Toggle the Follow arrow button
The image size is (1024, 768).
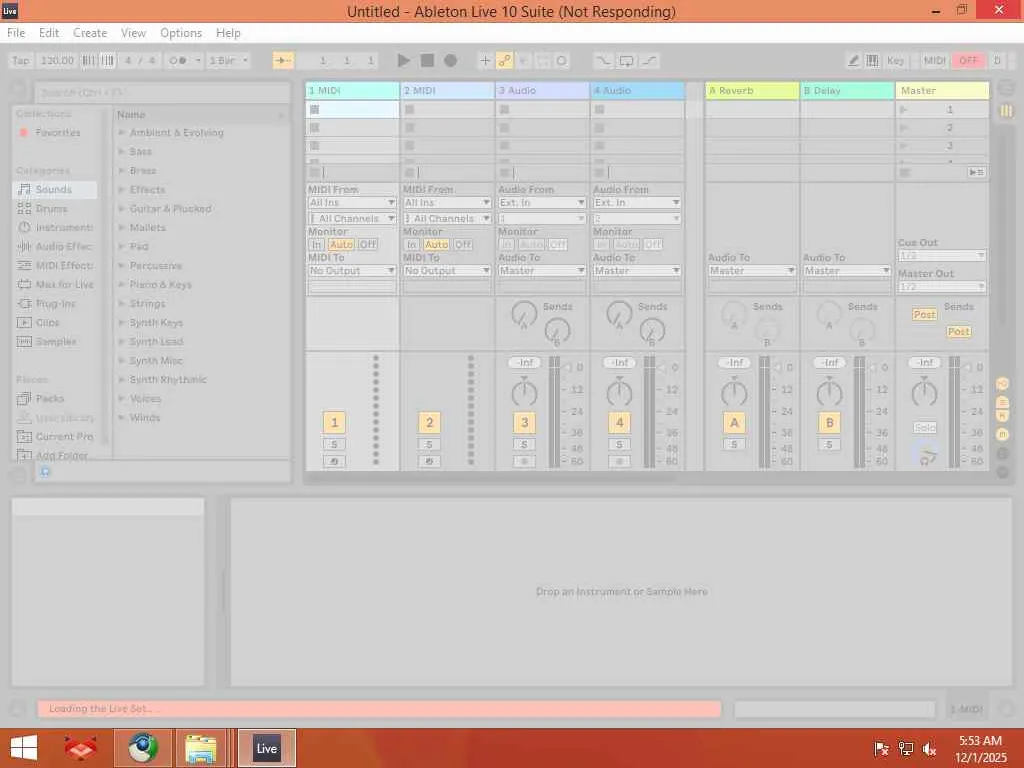pos(283,61)
